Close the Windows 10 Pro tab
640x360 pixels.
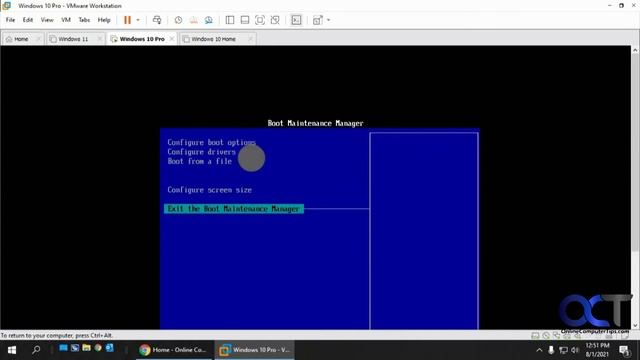tap(172, 39)
